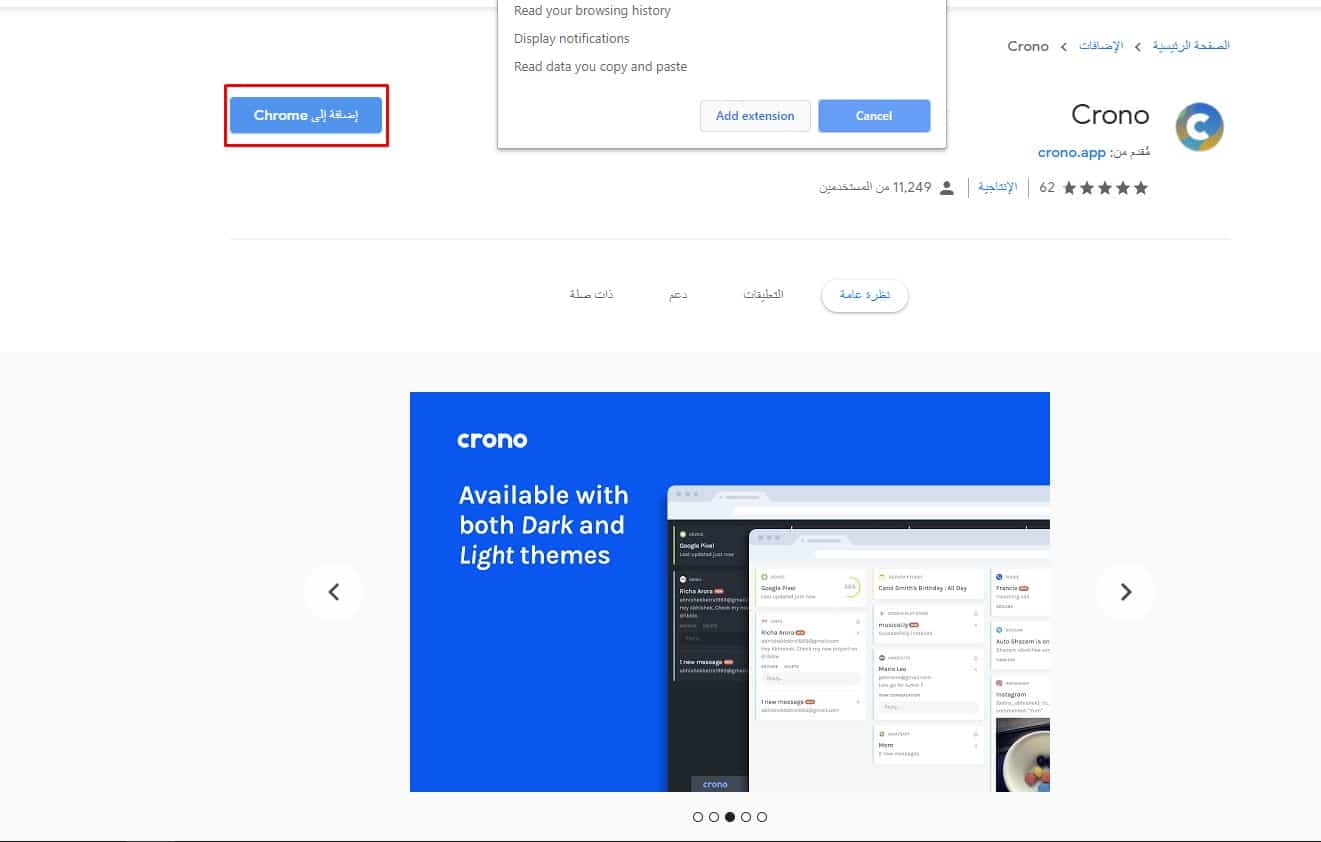Switch to the التعليقات reviews tab
The image size is (1321, 842).
click(x=763, y=295)
